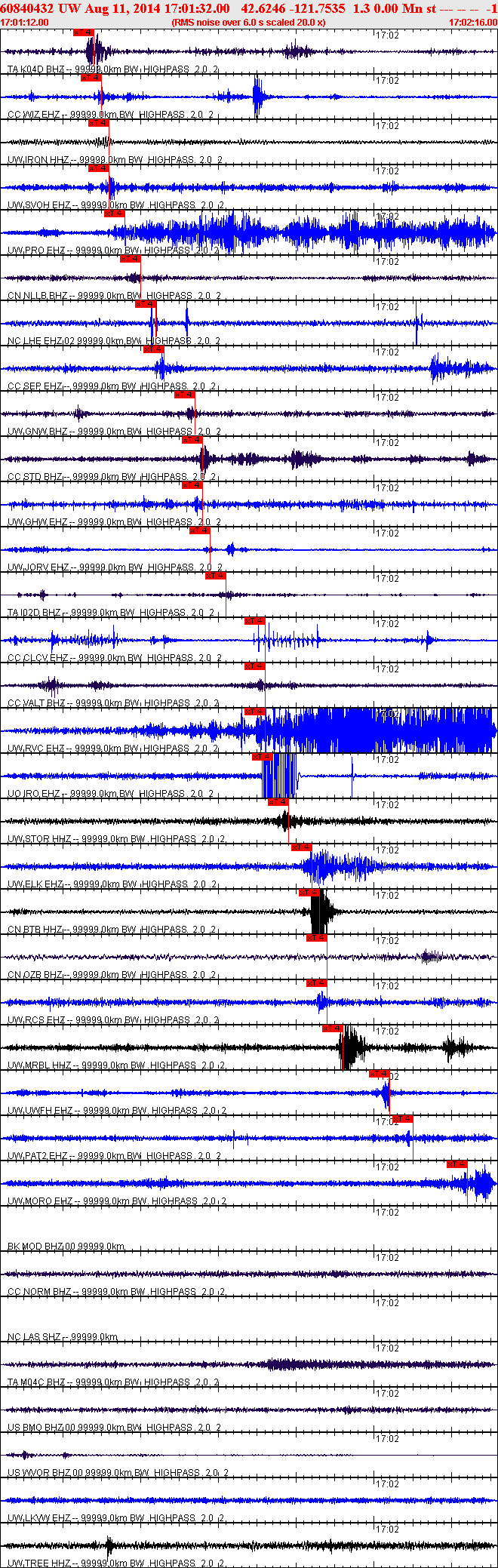Click the red pick marker on CN BTB trace
Screen dimensions: 498x1568
[x=309, y=893]
